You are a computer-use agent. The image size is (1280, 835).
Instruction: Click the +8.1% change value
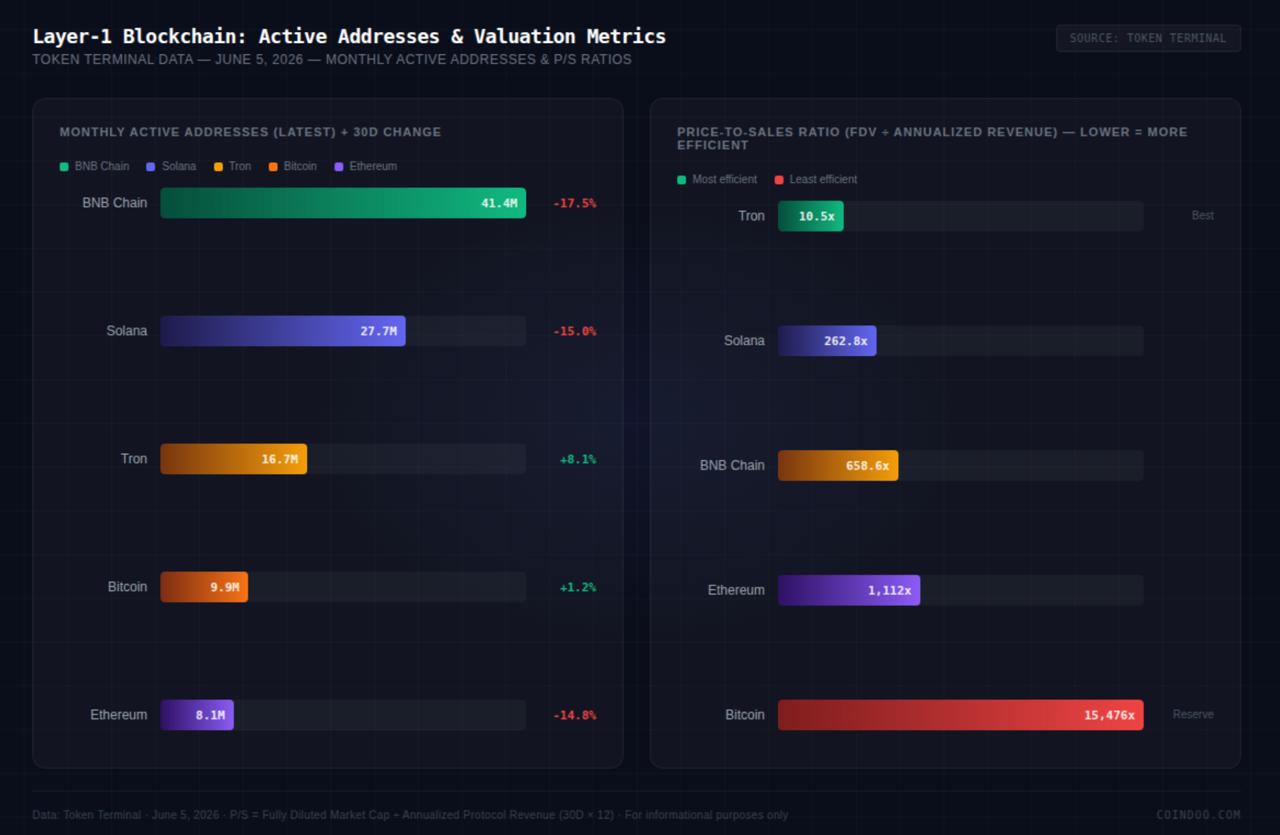578,459
